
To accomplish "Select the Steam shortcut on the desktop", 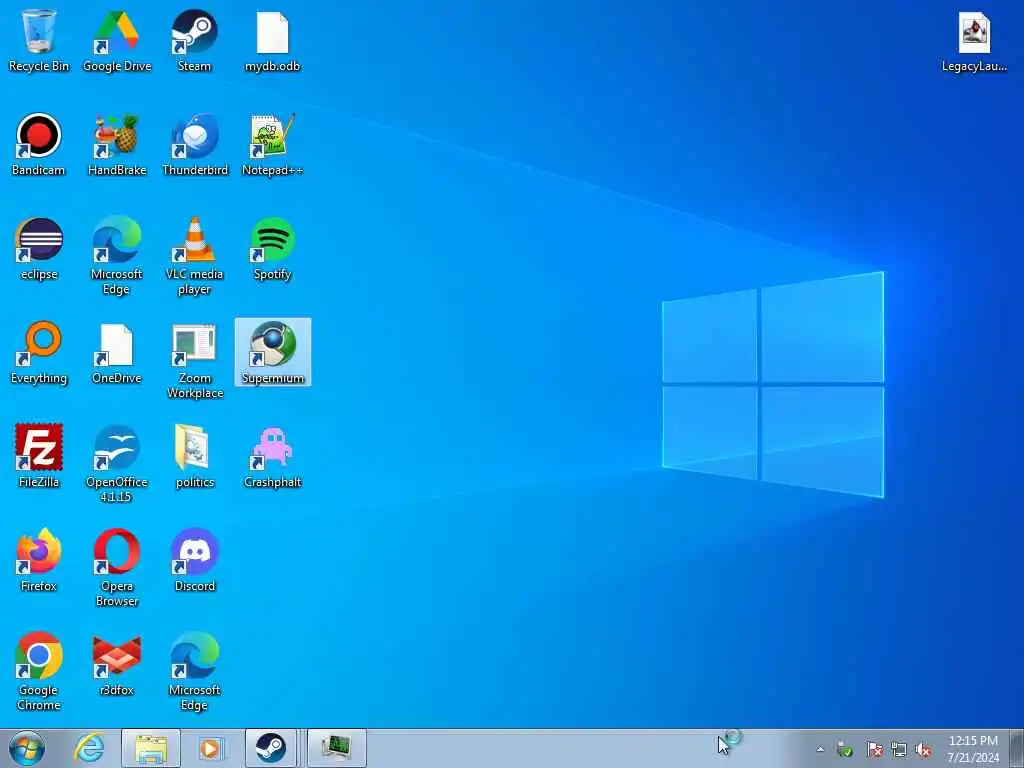I will [195, 40].
